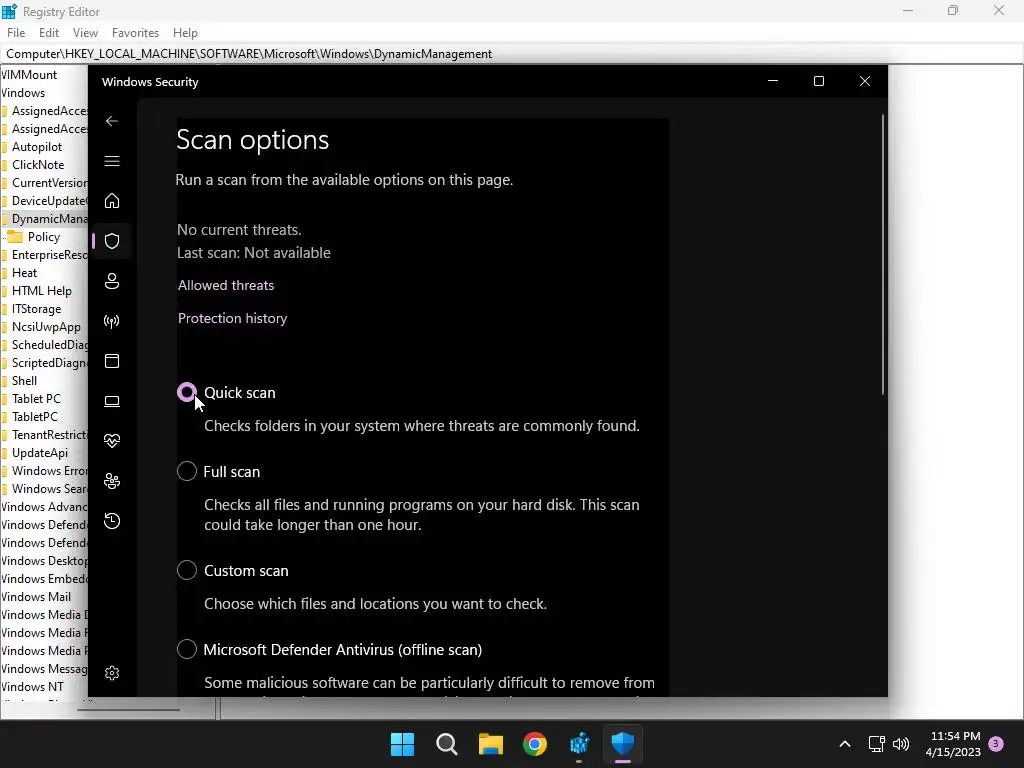Select the TabletPC registry key

point(35,417)
